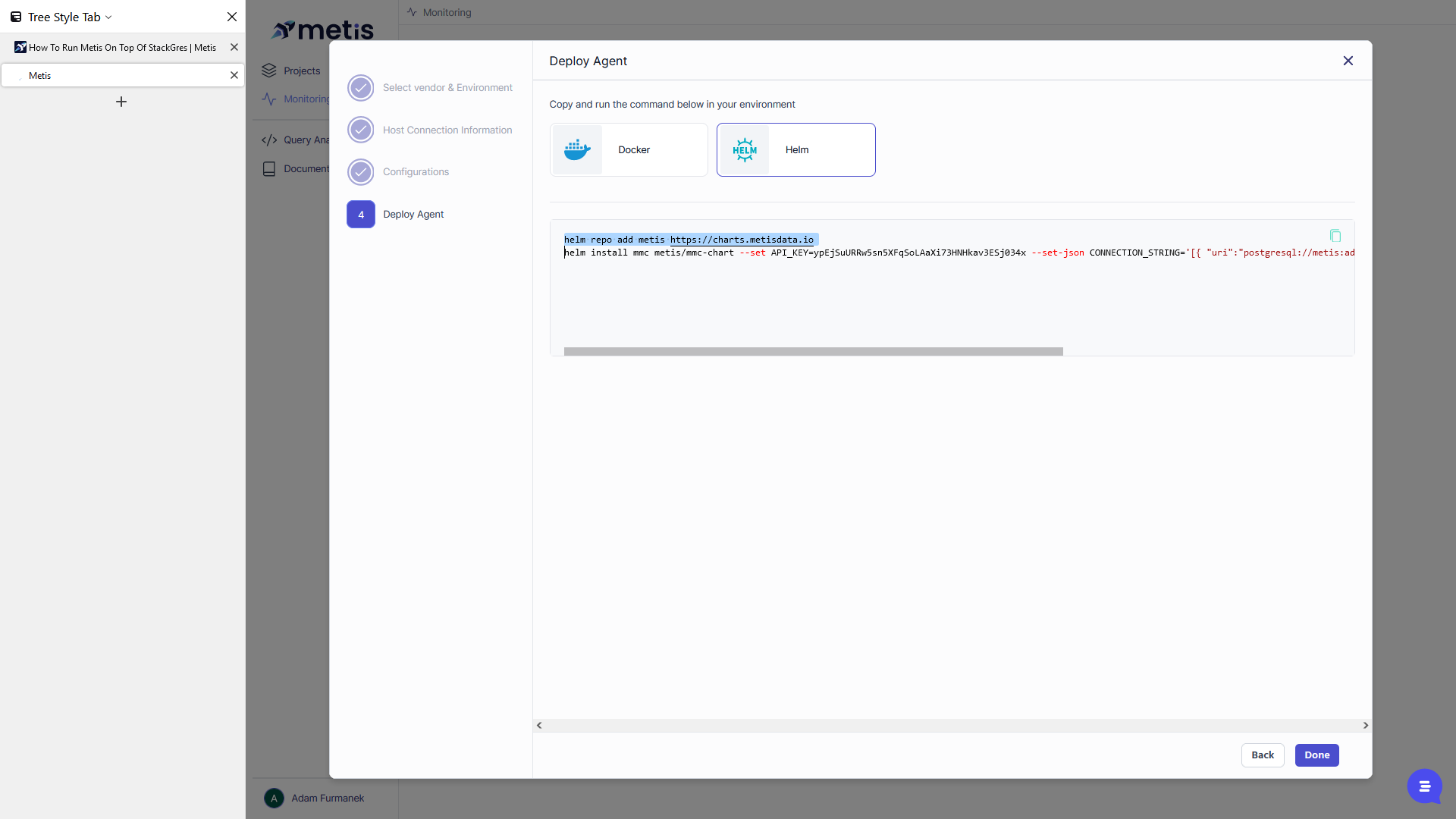Image resolution: width=1456 pixels, height=819 pixels.
Task: Open the support chat bubble
Action: point(1424,786)
